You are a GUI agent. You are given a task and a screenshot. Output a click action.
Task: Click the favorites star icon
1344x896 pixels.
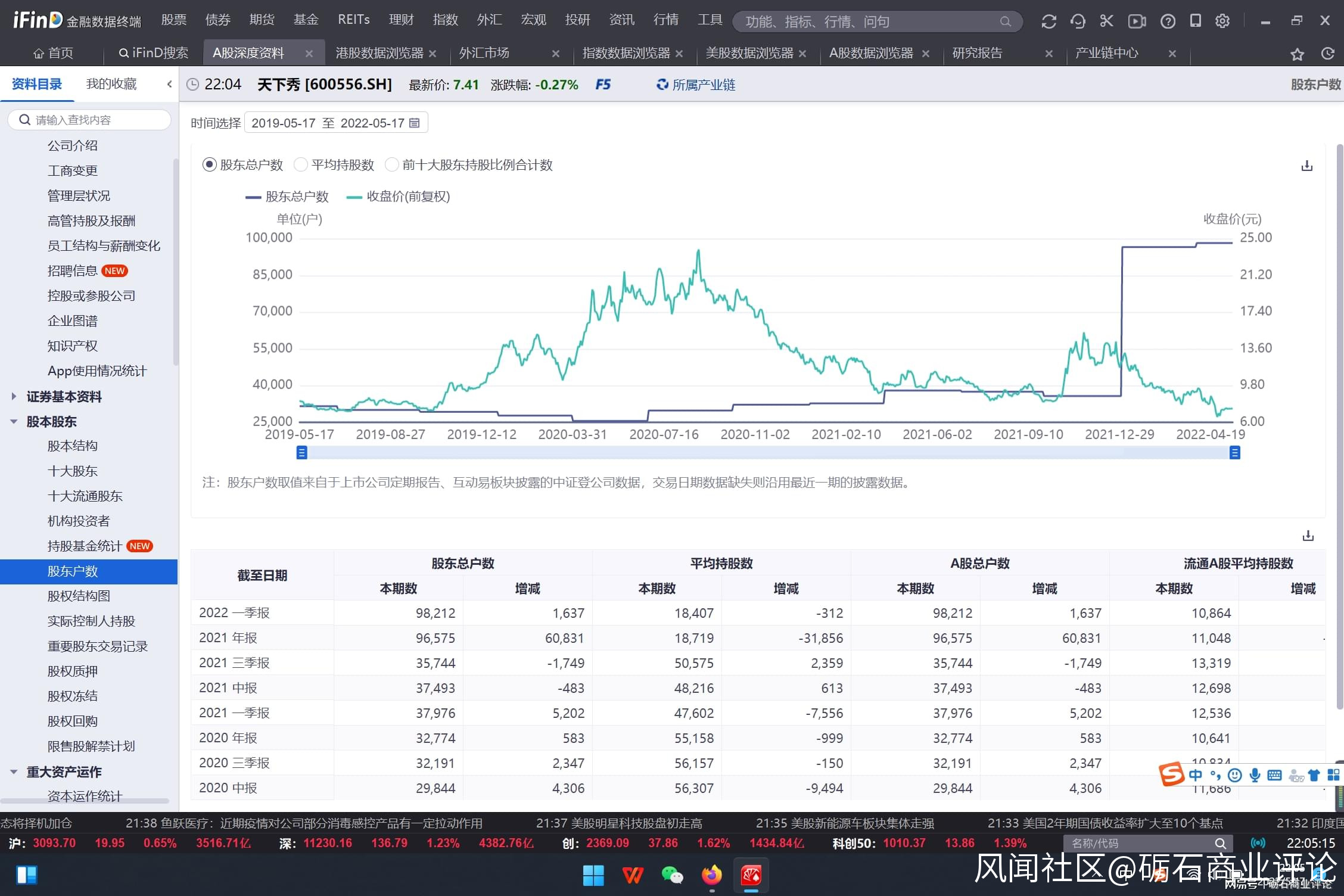tap(1297, 54)
